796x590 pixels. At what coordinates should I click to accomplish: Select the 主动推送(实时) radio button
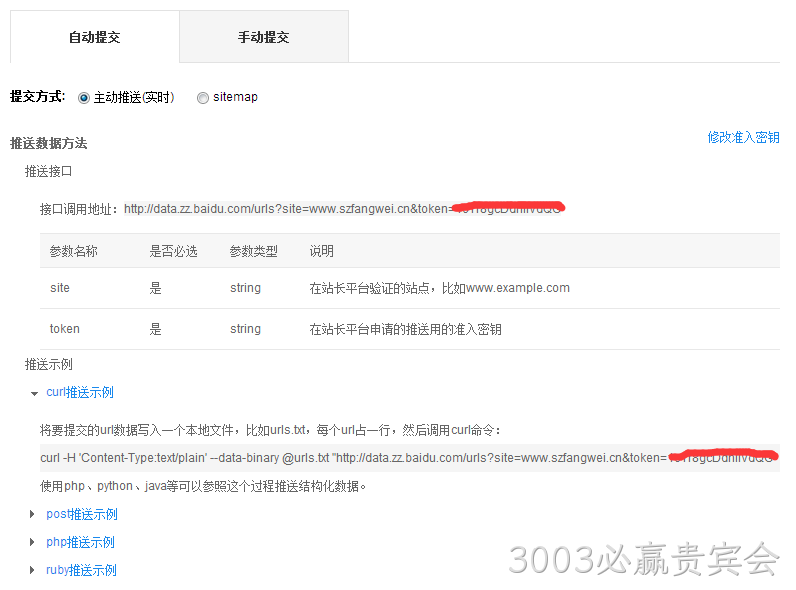[x=84, y=97]
